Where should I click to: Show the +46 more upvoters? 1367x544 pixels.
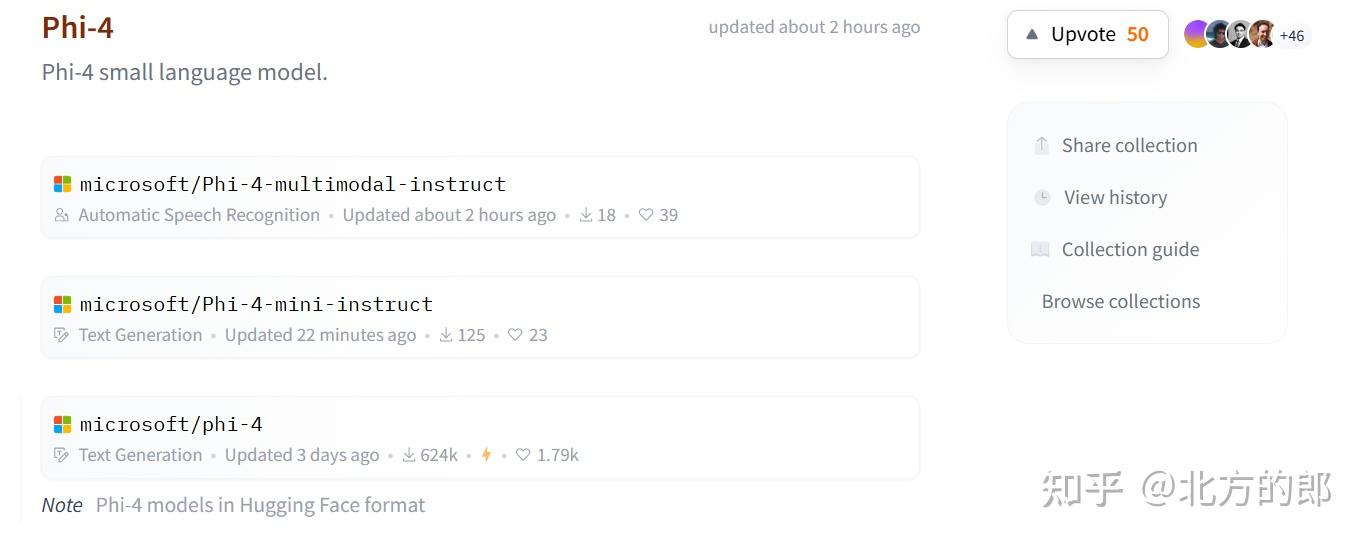(1292, 36)
